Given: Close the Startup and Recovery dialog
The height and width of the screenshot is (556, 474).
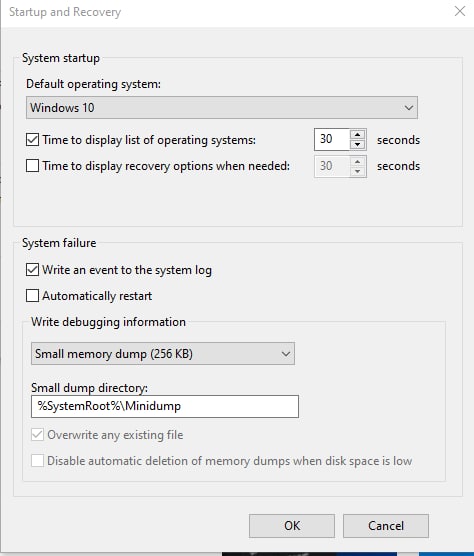Looking at the screenshot, I should coord(460,11).
